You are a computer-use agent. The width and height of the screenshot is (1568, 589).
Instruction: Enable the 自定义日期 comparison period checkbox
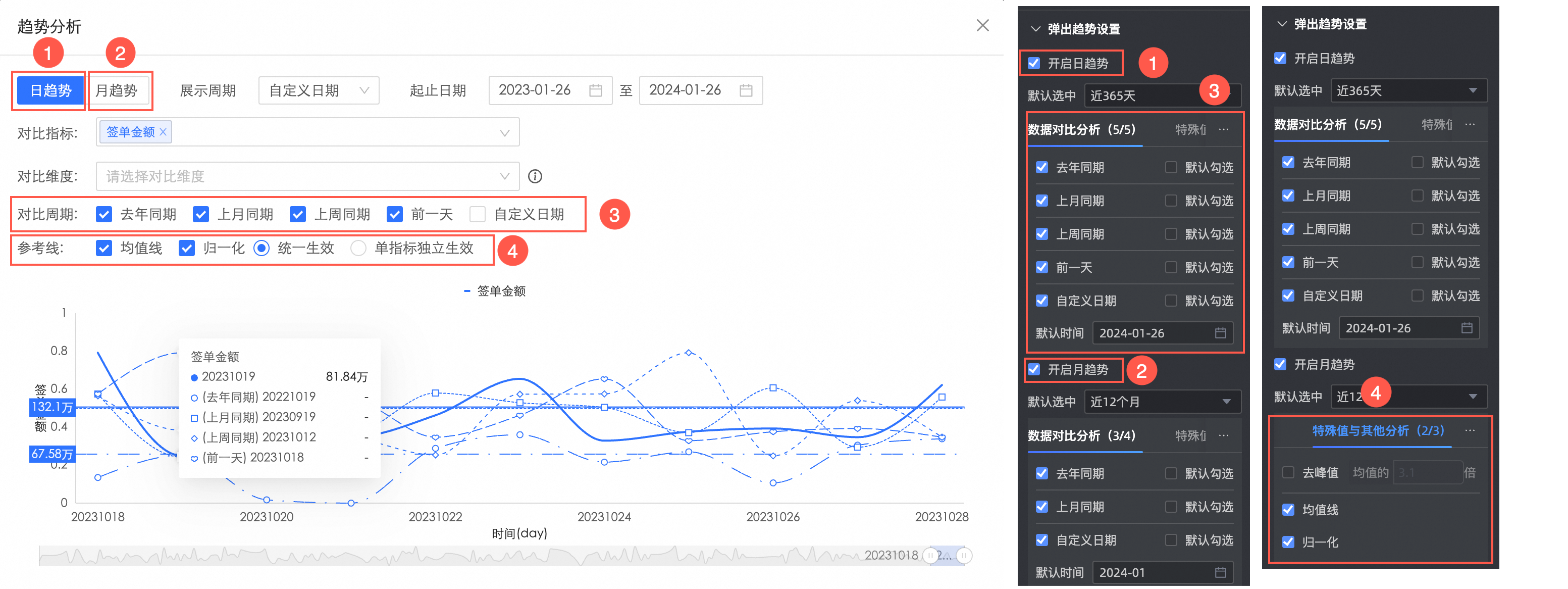tap(478, 214)
